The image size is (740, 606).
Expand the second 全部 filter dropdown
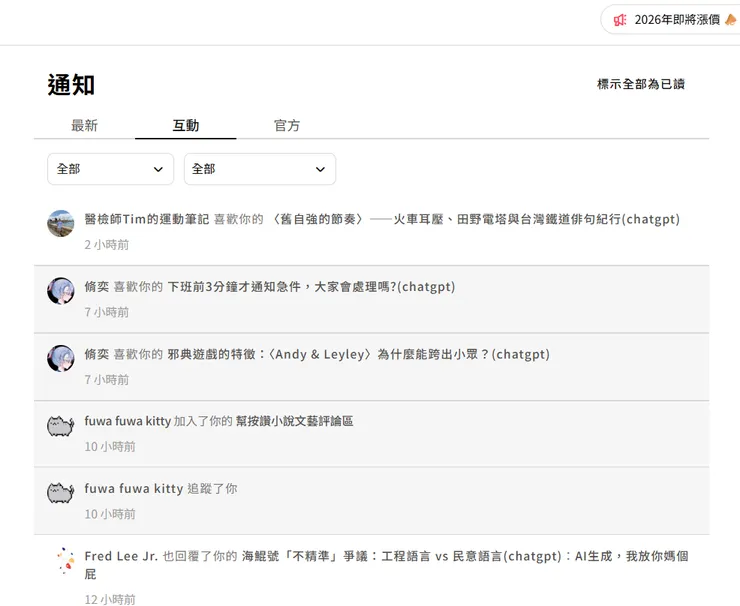coord(260,169)
